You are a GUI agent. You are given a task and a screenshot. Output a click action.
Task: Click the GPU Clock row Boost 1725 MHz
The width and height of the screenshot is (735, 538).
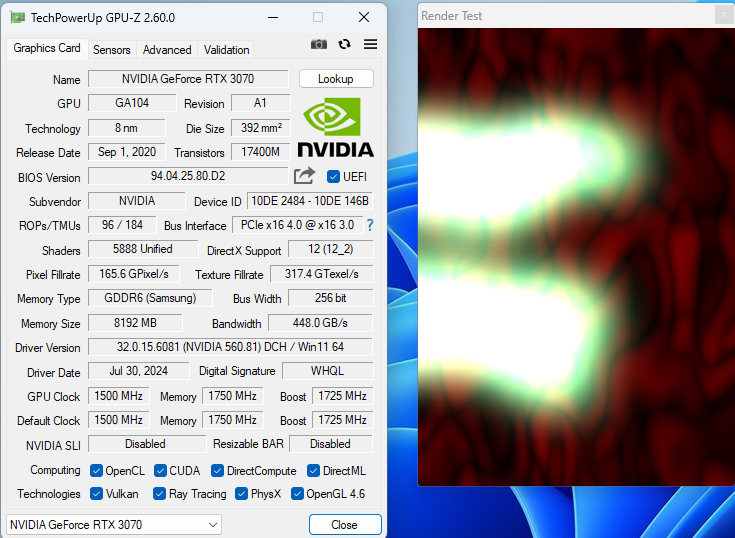(343, 396)
